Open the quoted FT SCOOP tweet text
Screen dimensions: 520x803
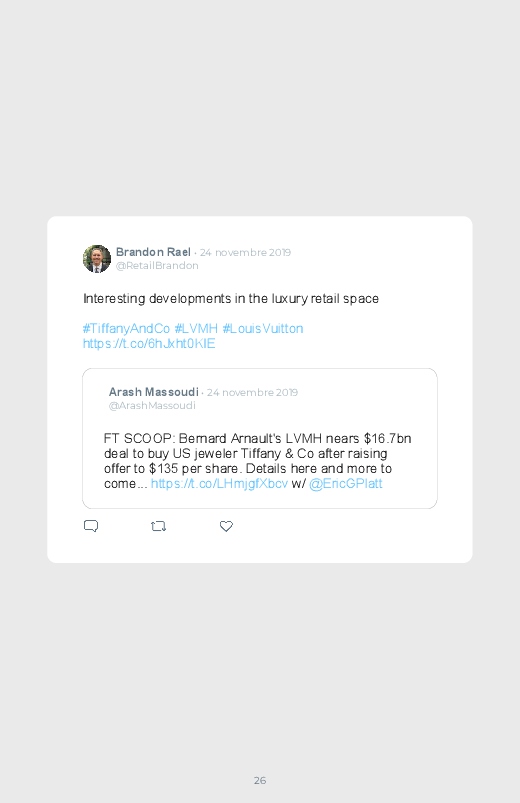point(258,461)
